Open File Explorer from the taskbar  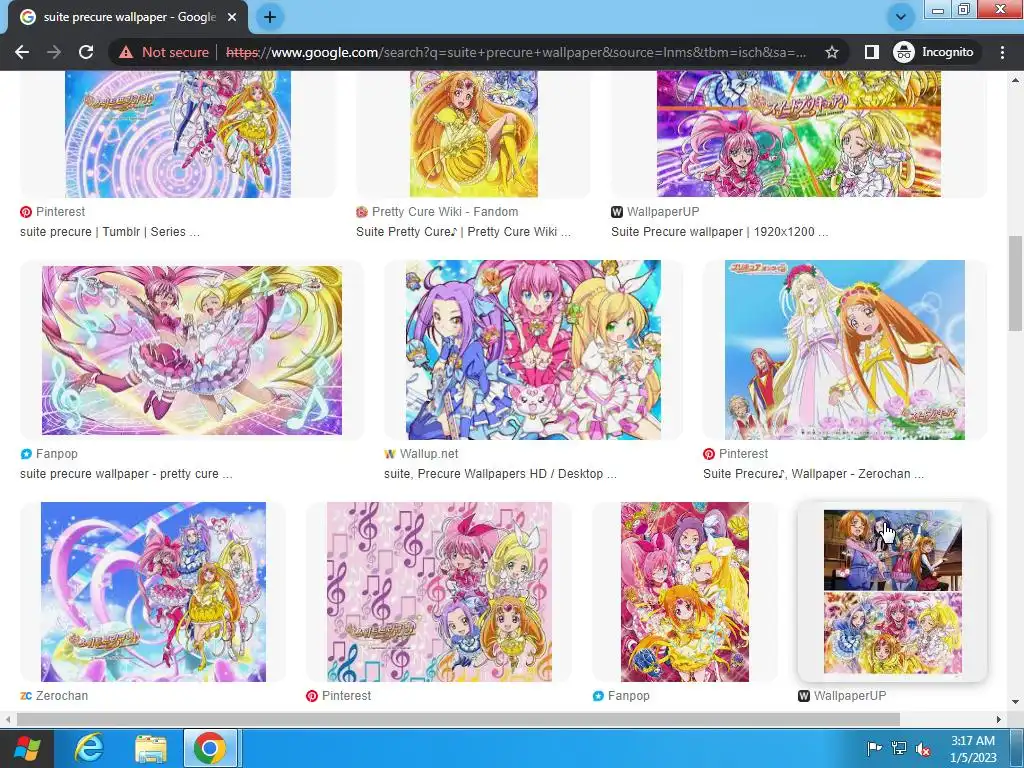coord(151,748)
